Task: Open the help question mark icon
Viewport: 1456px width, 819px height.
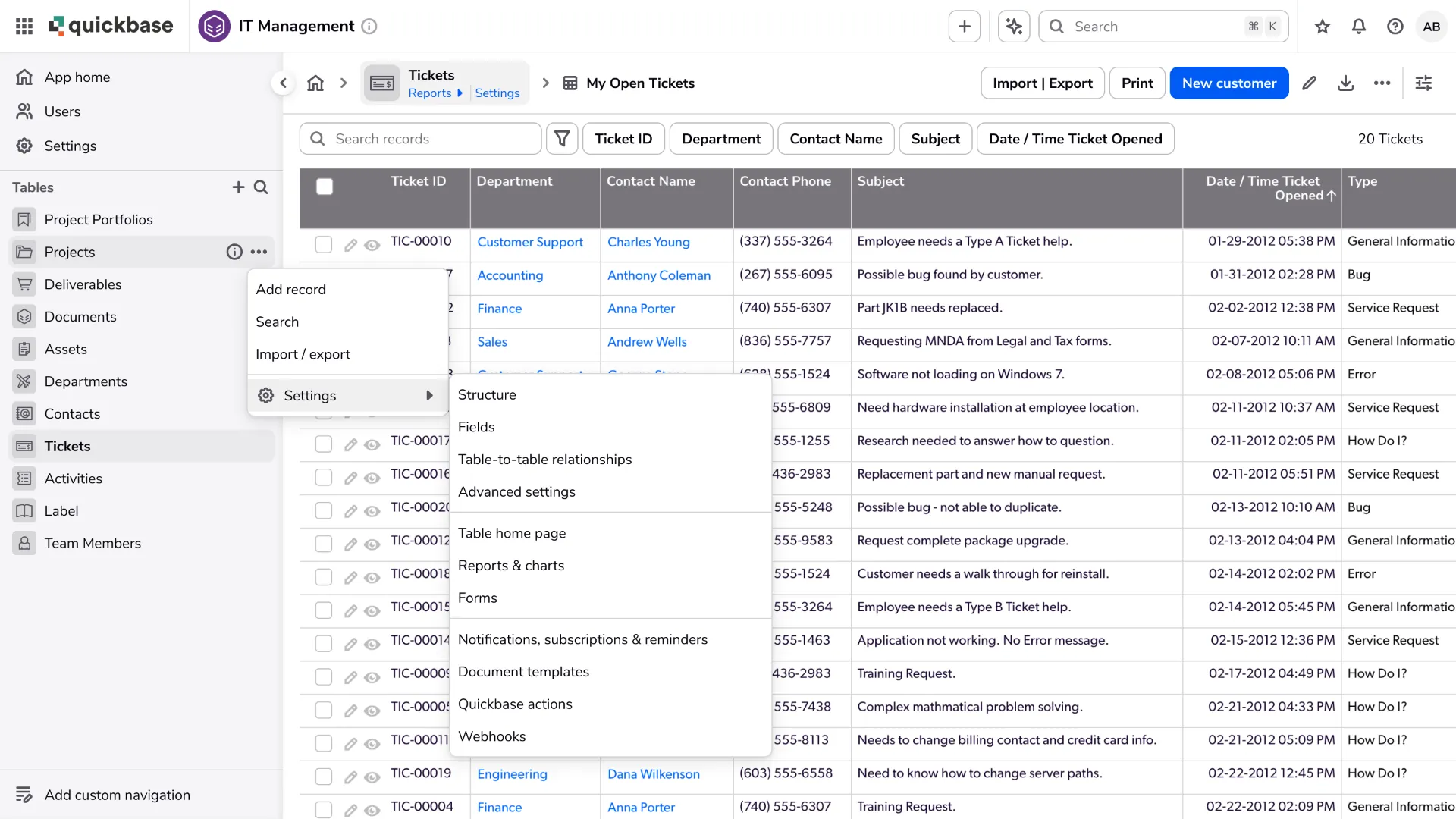Action: [x=1395, y=27]
